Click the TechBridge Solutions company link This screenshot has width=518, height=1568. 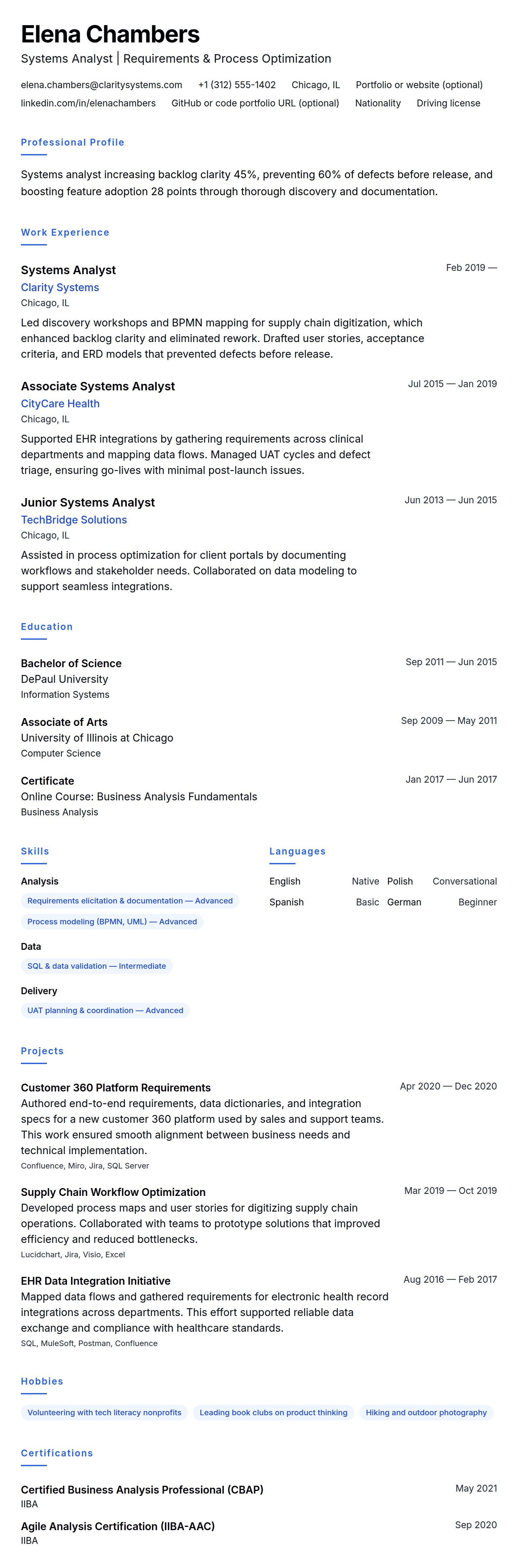[74, 520]
